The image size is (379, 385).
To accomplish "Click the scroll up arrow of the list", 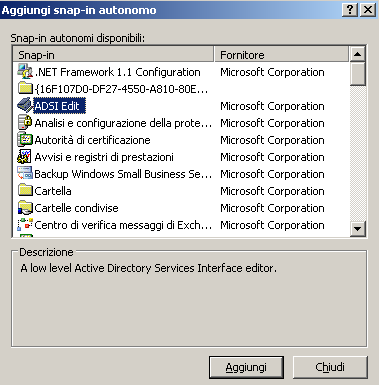I will [x=358, y=54].
